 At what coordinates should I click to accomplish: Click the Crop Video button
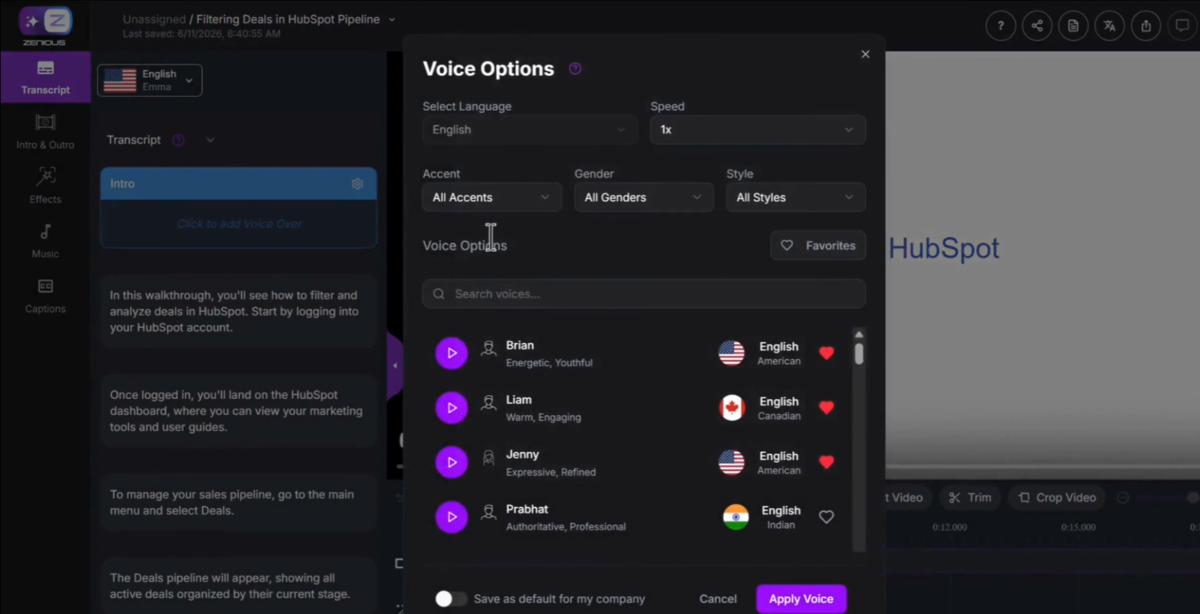tap(1057, 497)
